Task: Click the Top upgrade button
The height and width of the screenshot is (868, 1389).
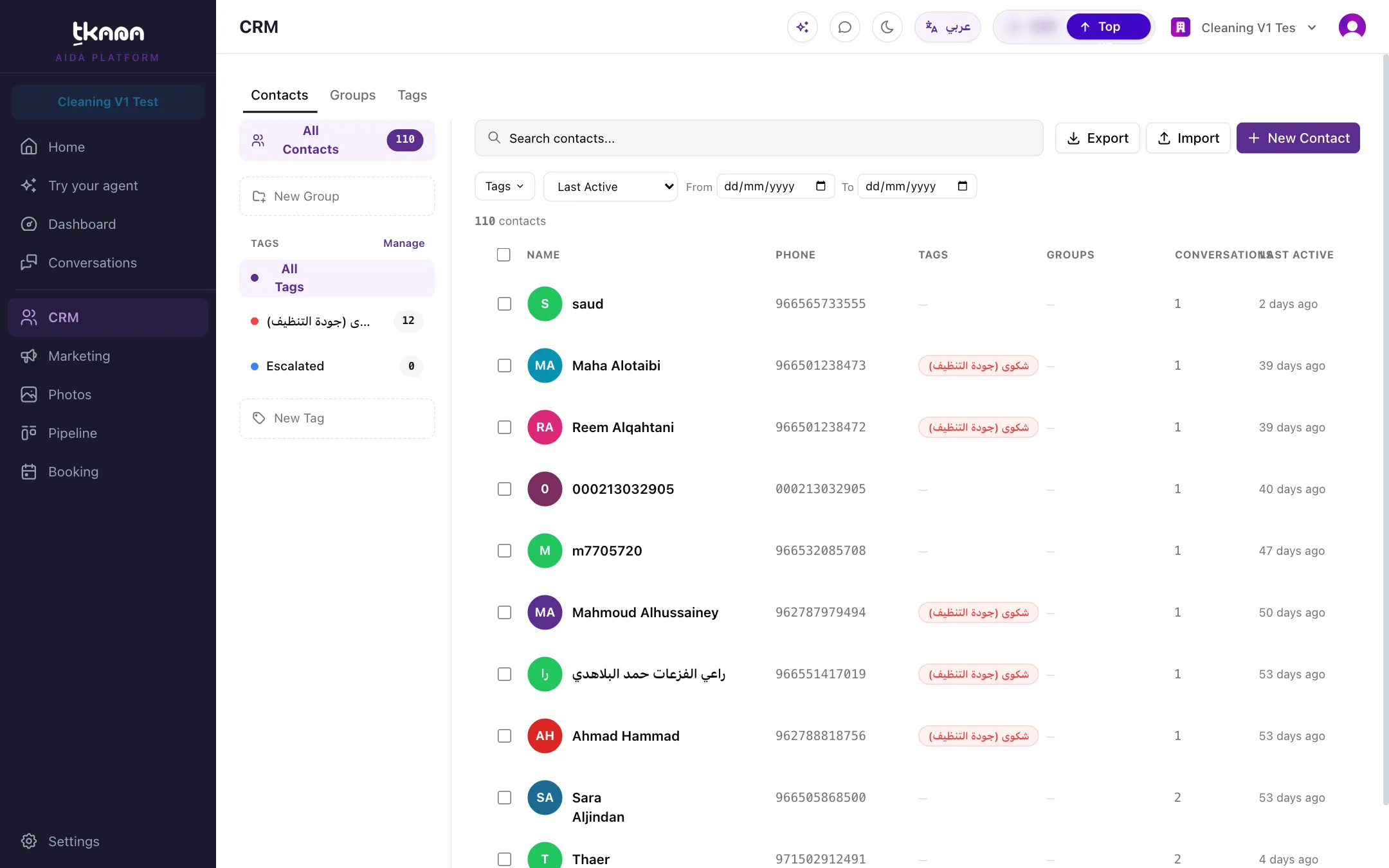Action: [x=1108, y=27]
